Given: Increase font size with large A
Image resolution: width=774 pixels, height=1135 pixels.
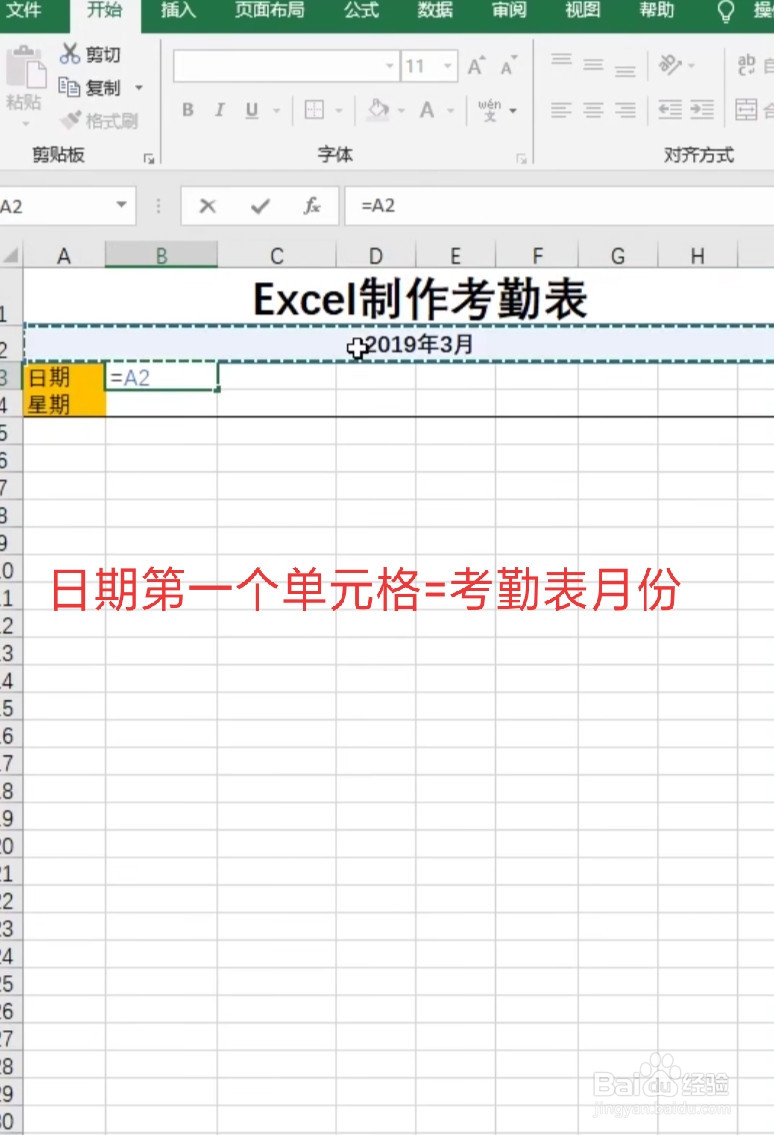Looking at the screenshot, I should 476,67.
